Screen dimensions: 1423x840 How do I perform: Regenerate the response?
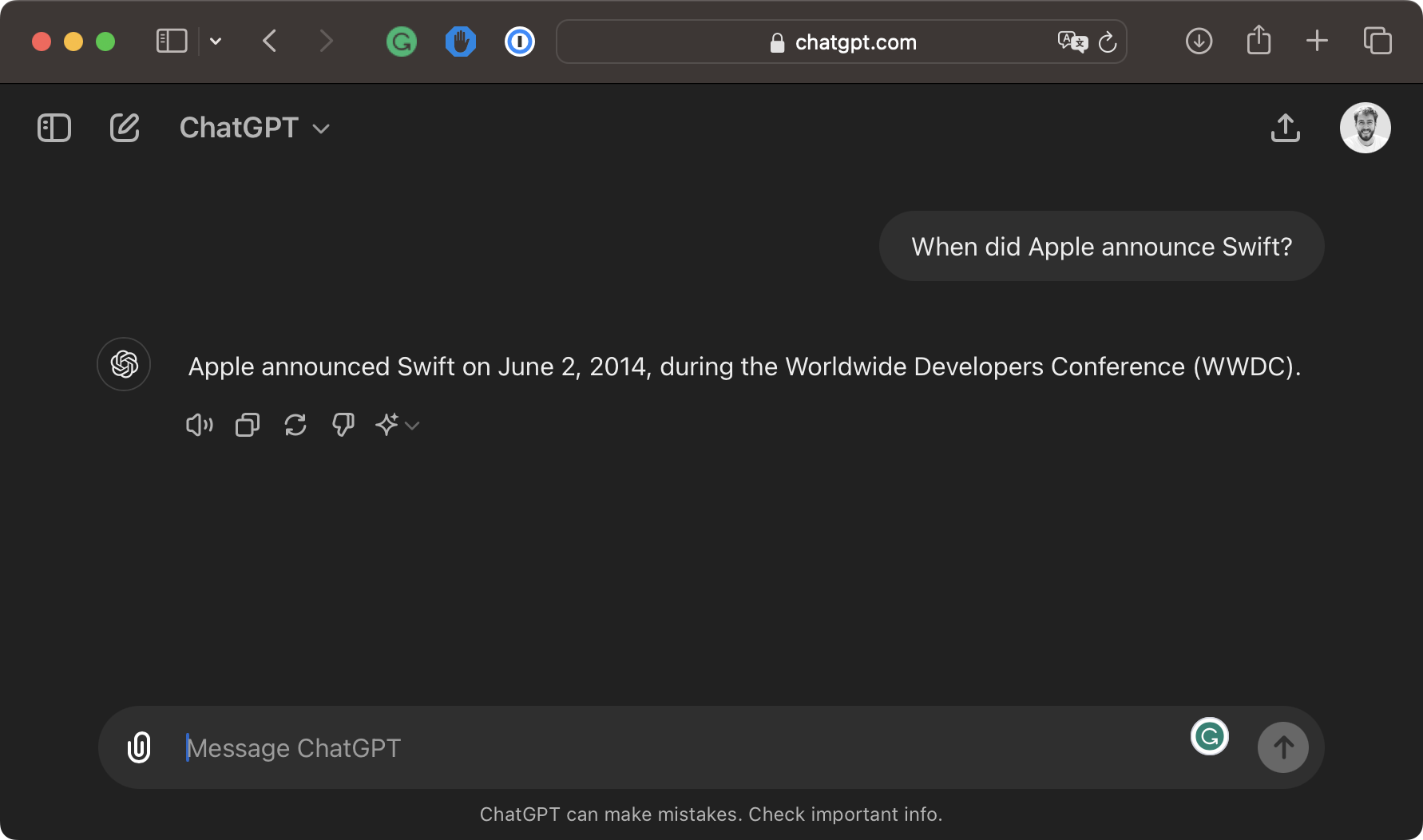pos(295,425)
